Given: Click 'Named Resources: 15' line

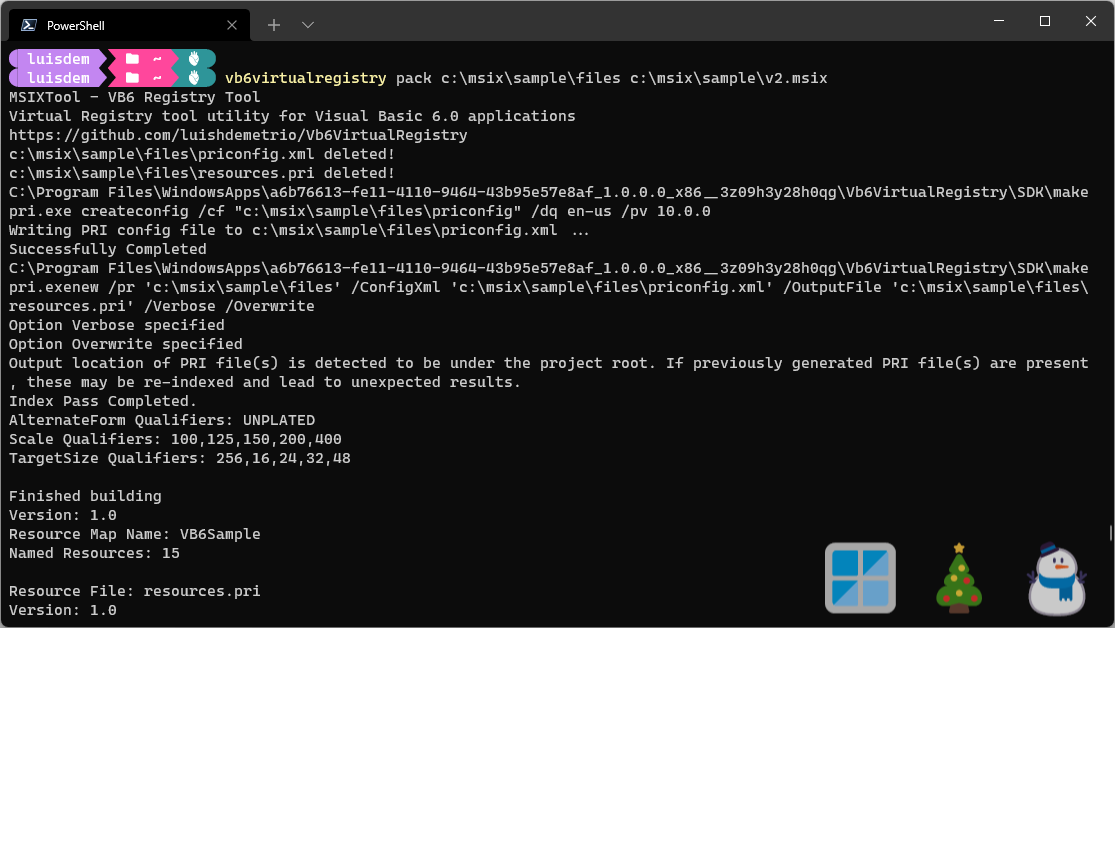Looking at the screenshot, I should click(x=95, y=554).
